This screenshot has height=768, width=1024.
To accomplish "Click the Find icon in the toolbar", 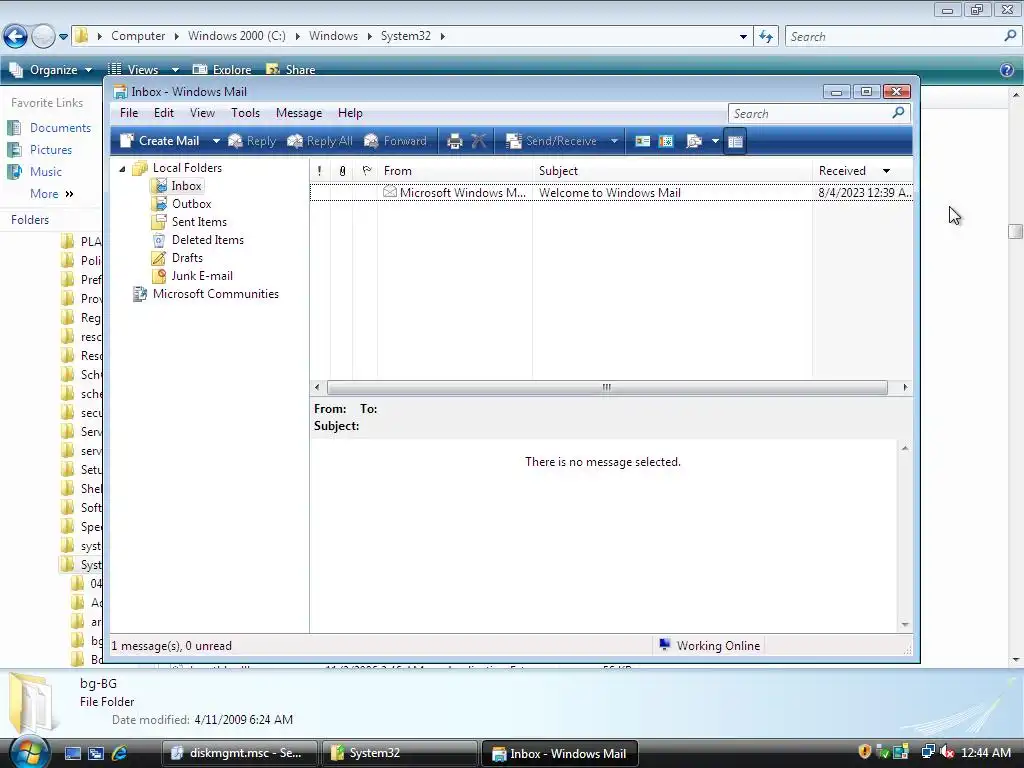I will coord(694,141).
